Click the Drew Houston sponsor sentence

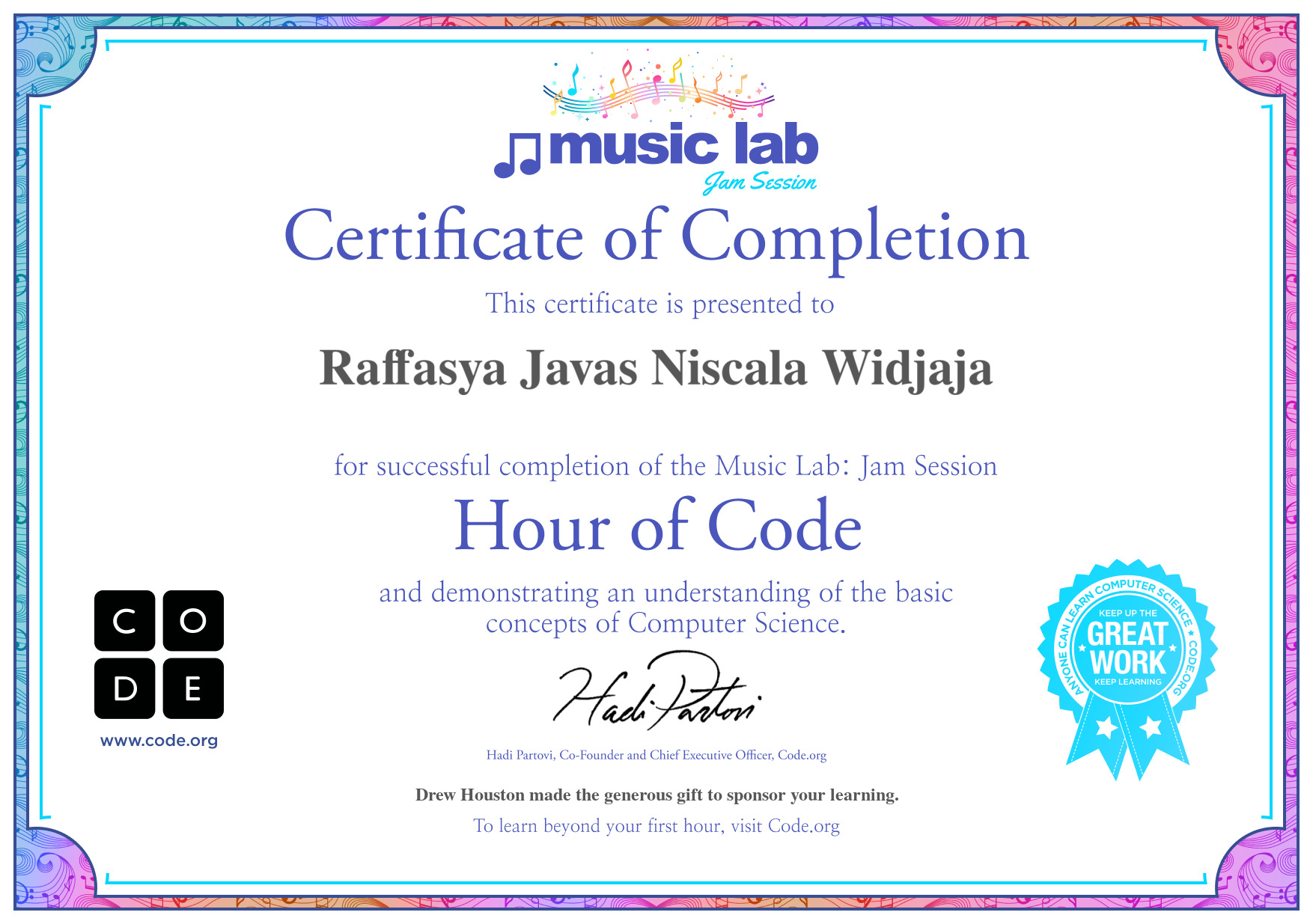(656, 795)
